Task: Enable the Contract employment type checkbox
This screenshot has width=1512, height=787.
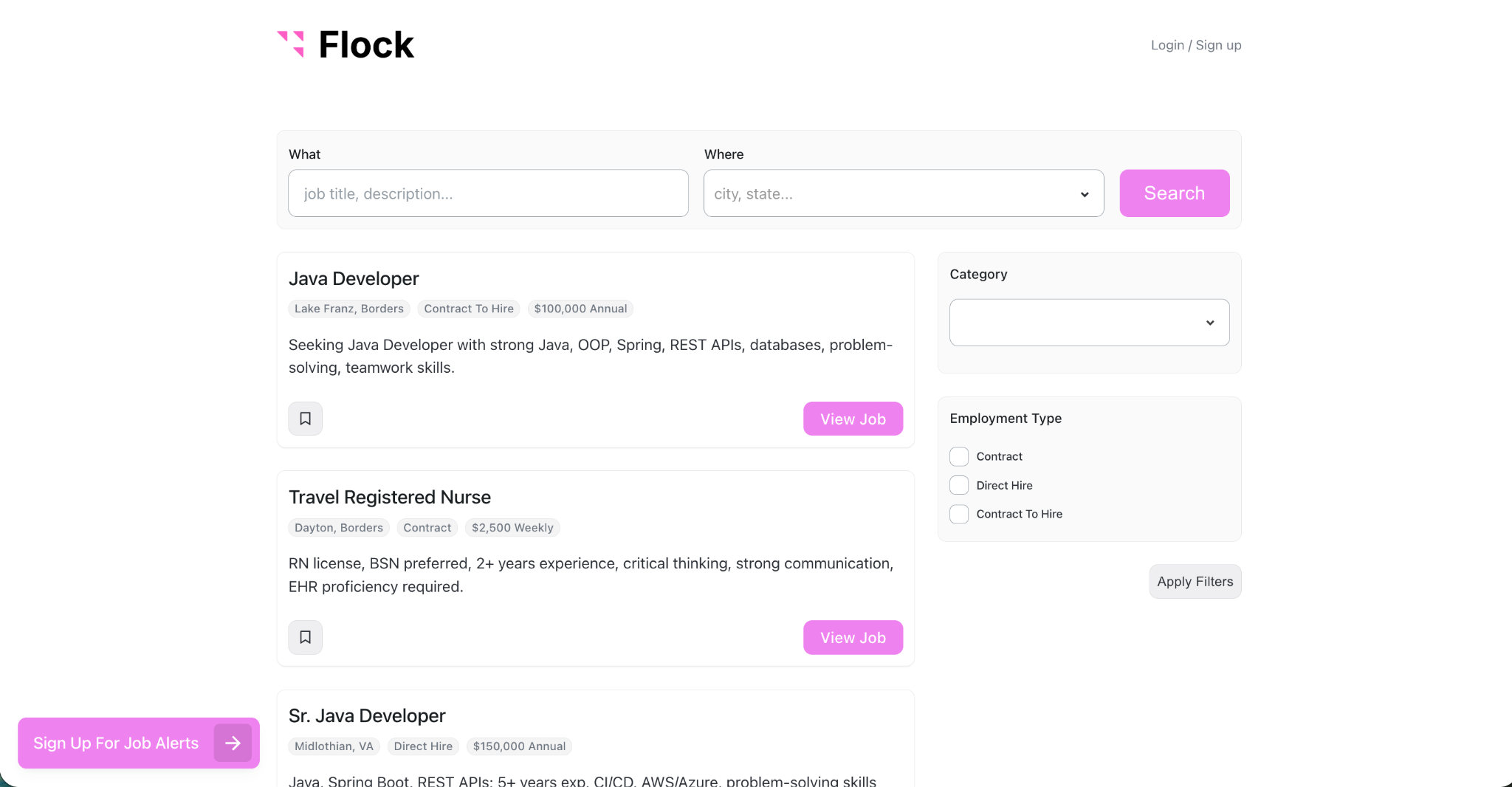Action: [x=959, y=456]
